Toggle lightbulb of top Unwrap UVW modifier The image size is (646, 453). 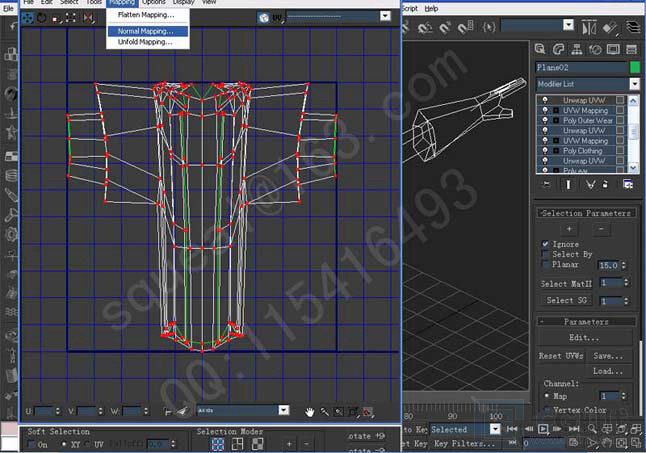pos(545,100)
